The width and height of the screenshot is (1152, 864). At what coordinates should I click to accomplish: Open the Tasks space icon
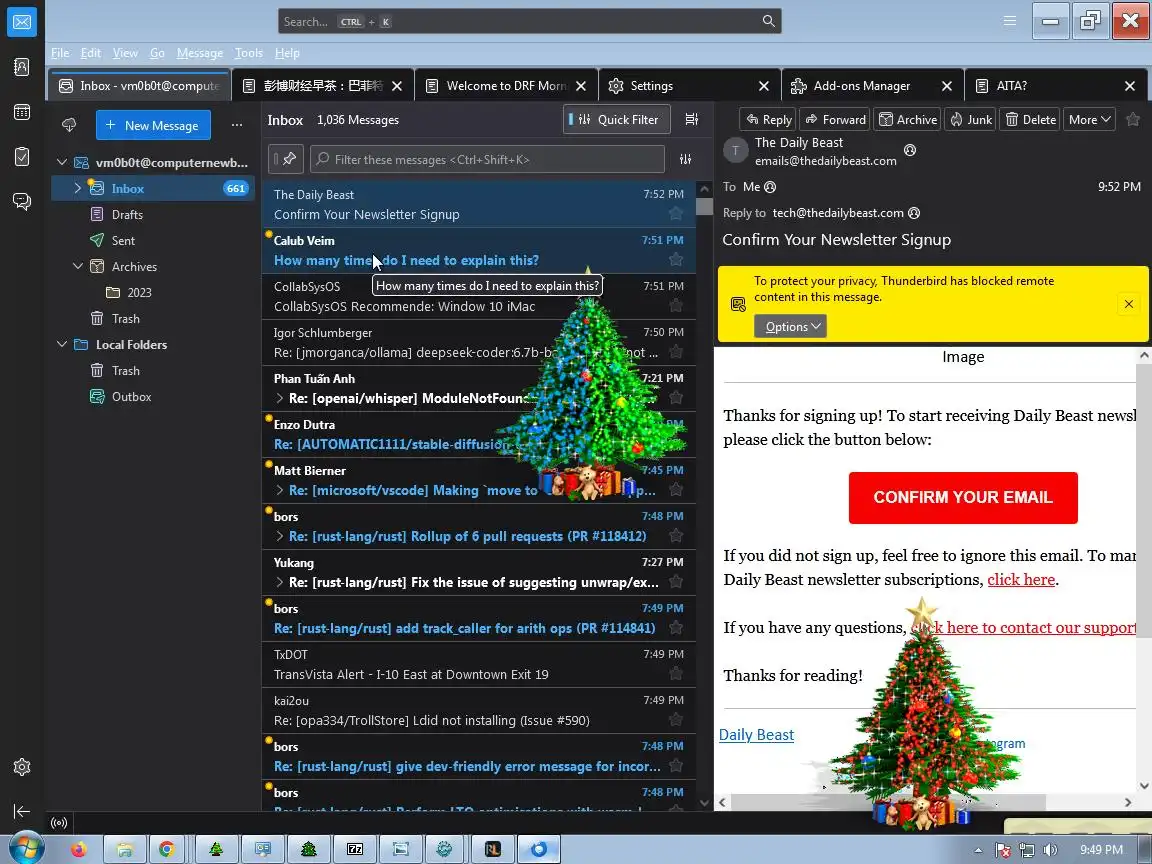pyautogui.click(x=22, y=156)
